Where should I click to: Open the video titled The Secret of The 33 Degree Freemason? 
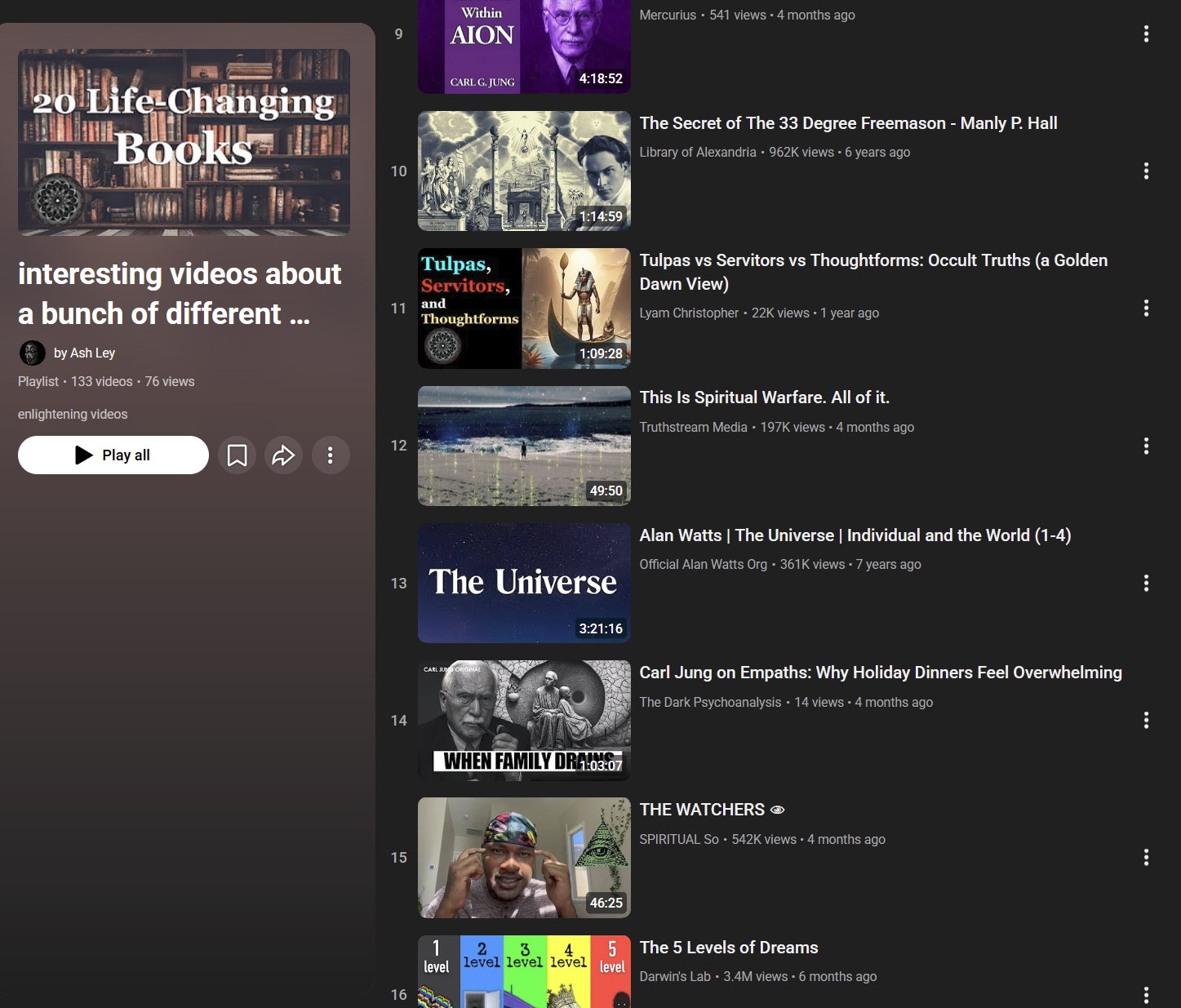pyautogui.click(x=848, y=123)
